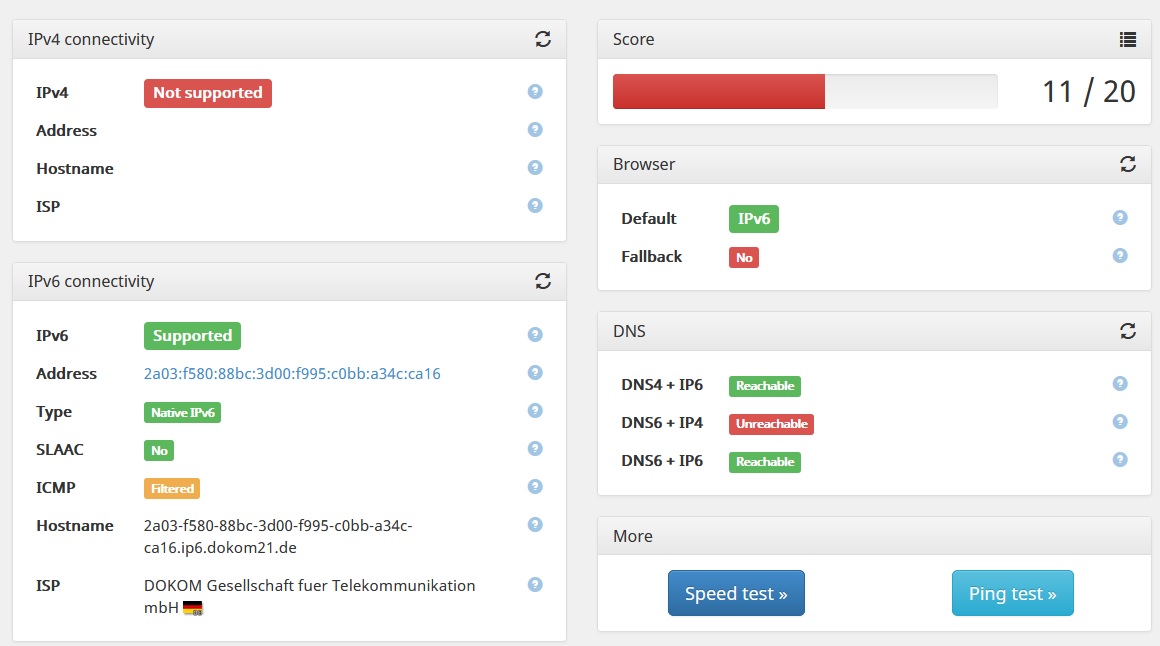Open help for the IPv4 Address row
Image resolution: width=1160 pixels, height=646 pixels.
click(535, 129)
